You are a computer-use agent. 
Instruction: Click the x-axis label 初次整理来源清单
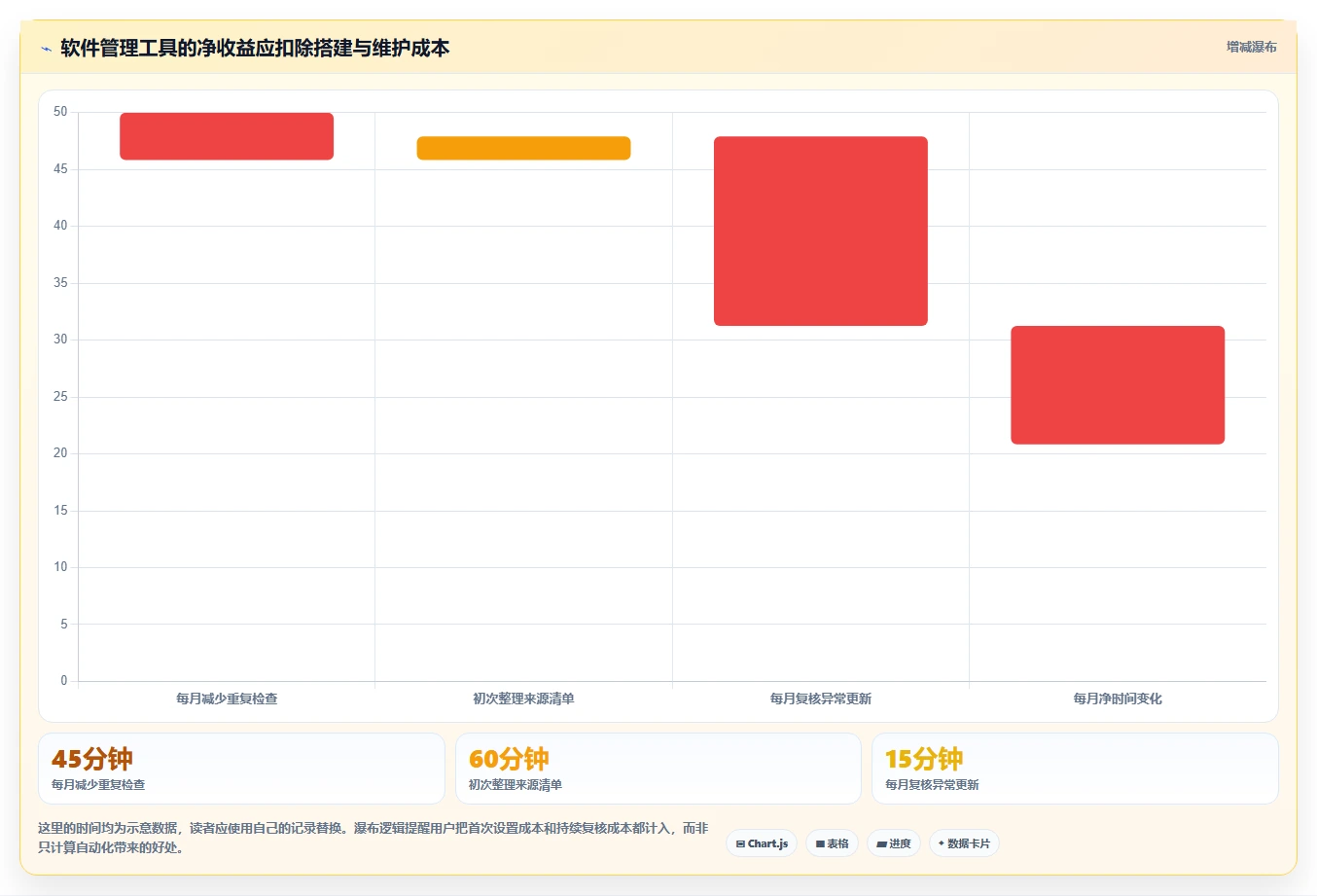[523, 699]
